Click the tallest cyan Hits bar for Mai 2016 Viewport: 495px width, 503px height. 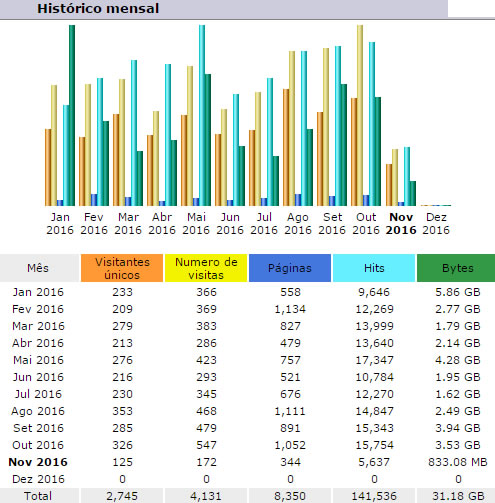click(x=202, y=115)
